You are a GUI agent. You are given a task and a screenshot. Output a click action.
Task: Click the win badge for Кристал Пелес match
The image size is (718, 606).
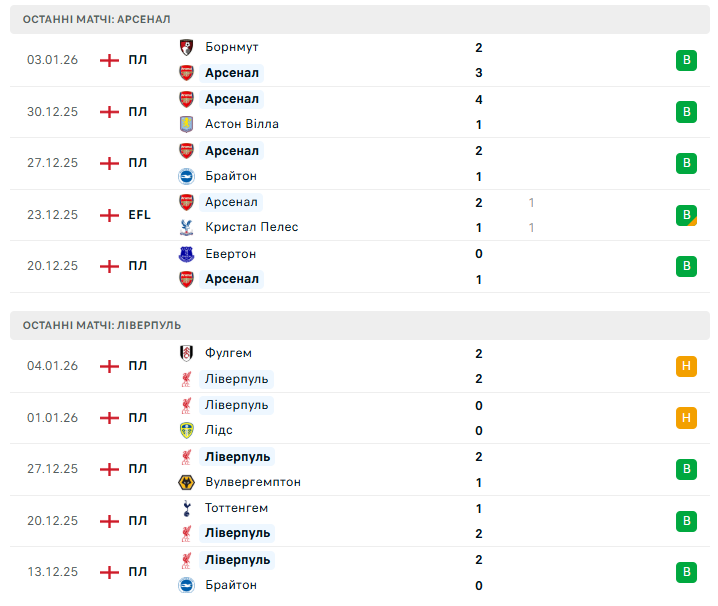(x=686, y=215)
